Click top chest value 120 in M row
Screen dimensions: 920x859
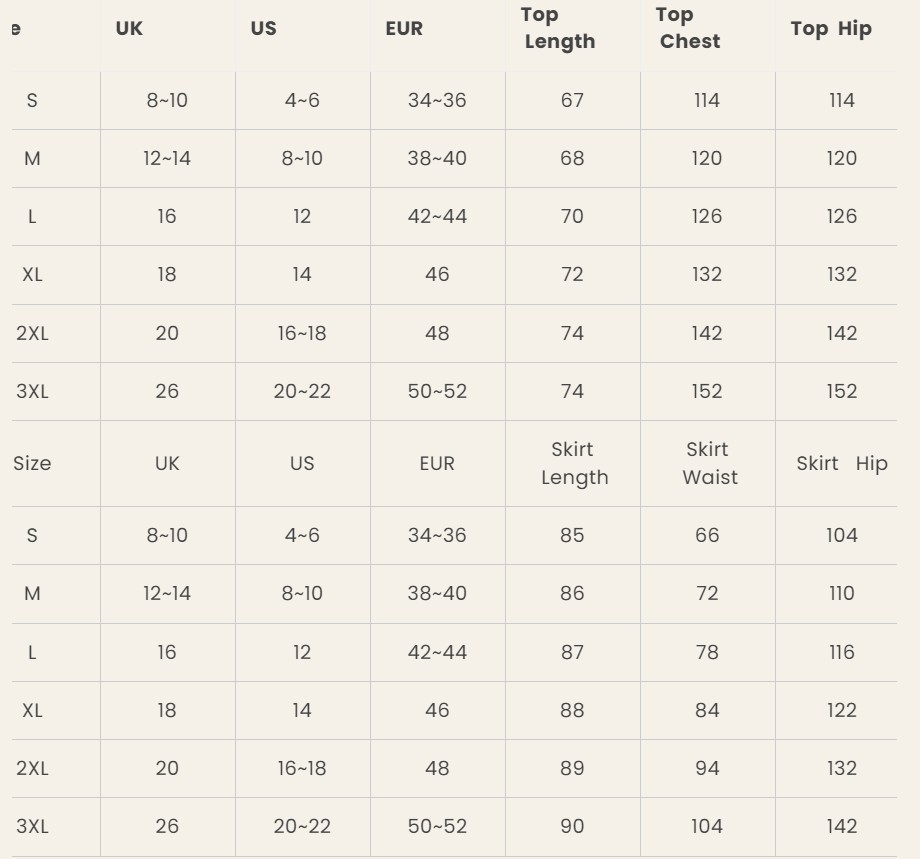click(x=706, y=158)
